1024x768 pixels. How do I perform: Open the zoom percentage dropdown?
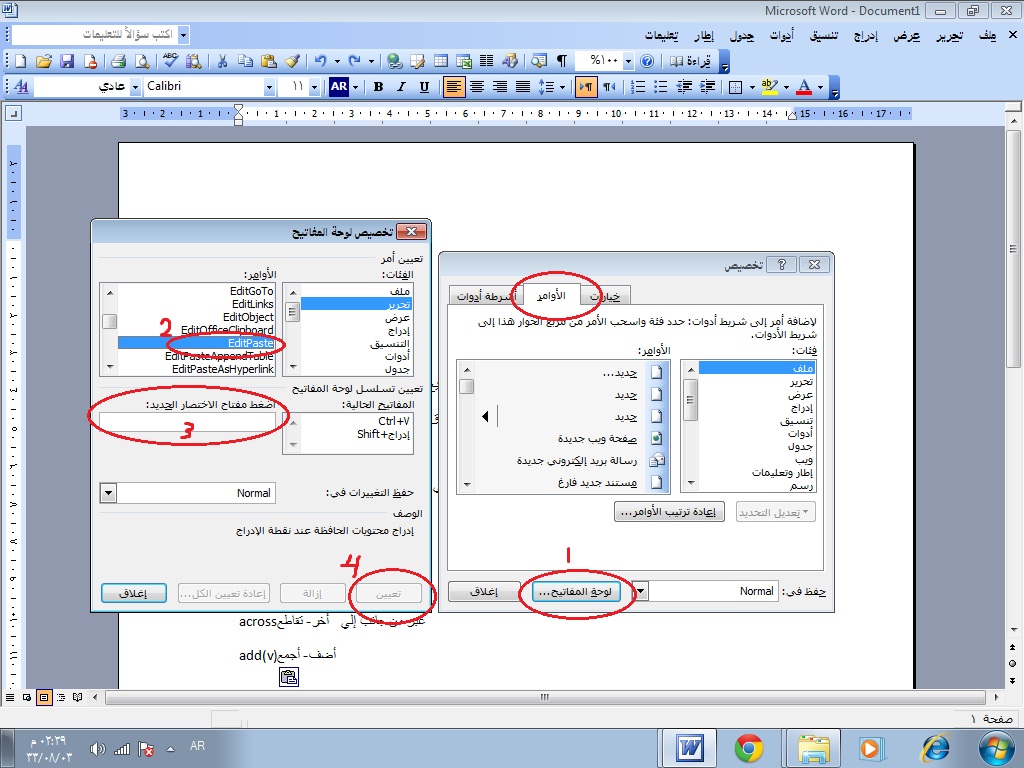click(x=628, y=61)
